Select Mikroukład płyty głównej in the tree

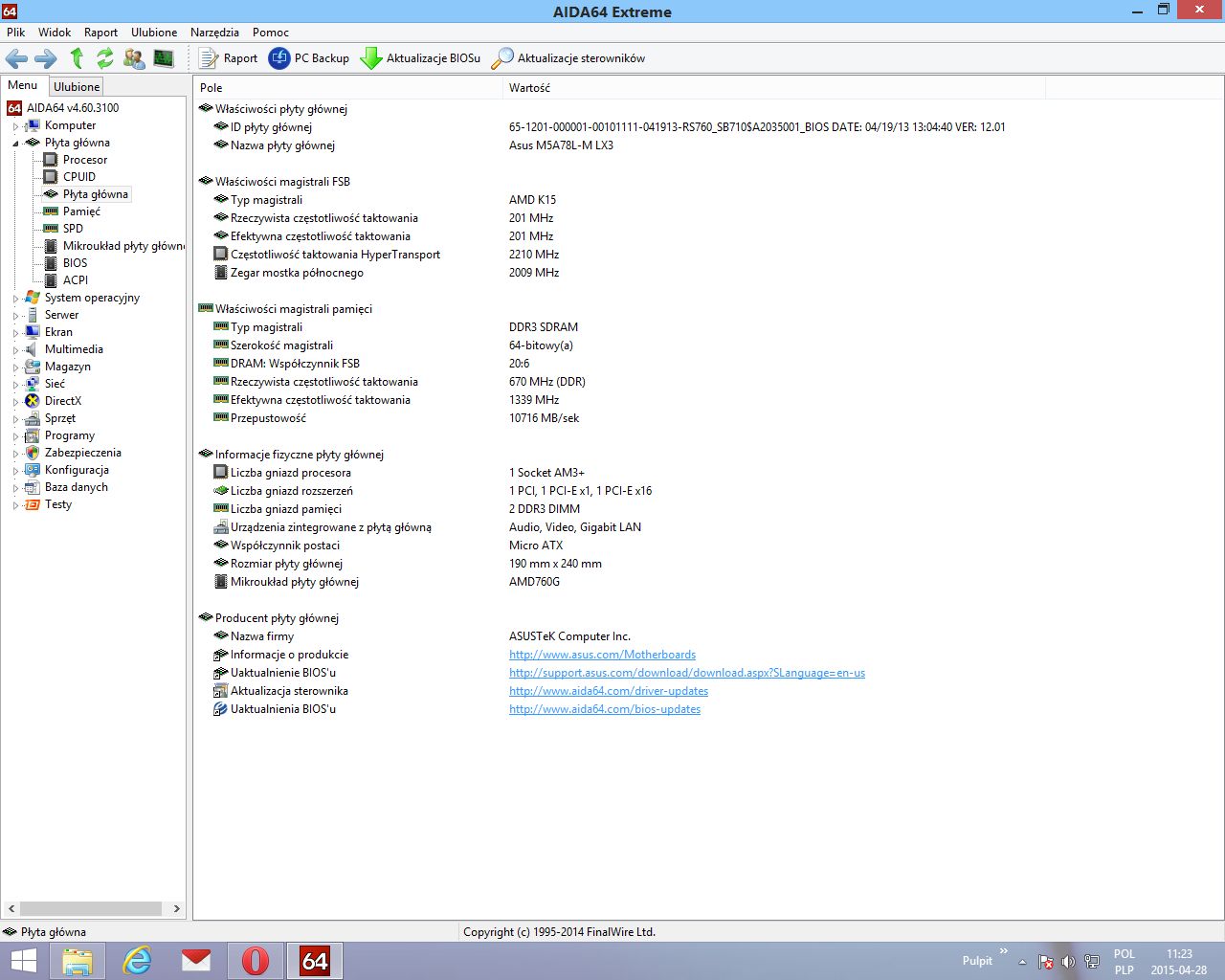click(124, 246)
